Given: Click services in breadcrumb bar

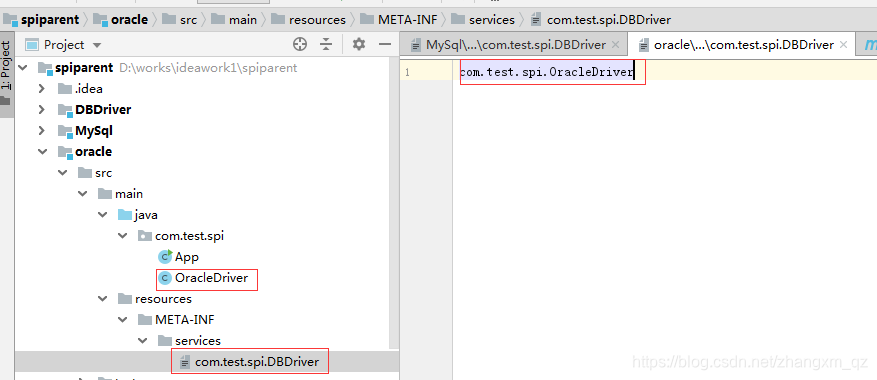Looking at the screenshot, I should pyautogui.click(x=483, y=20).
